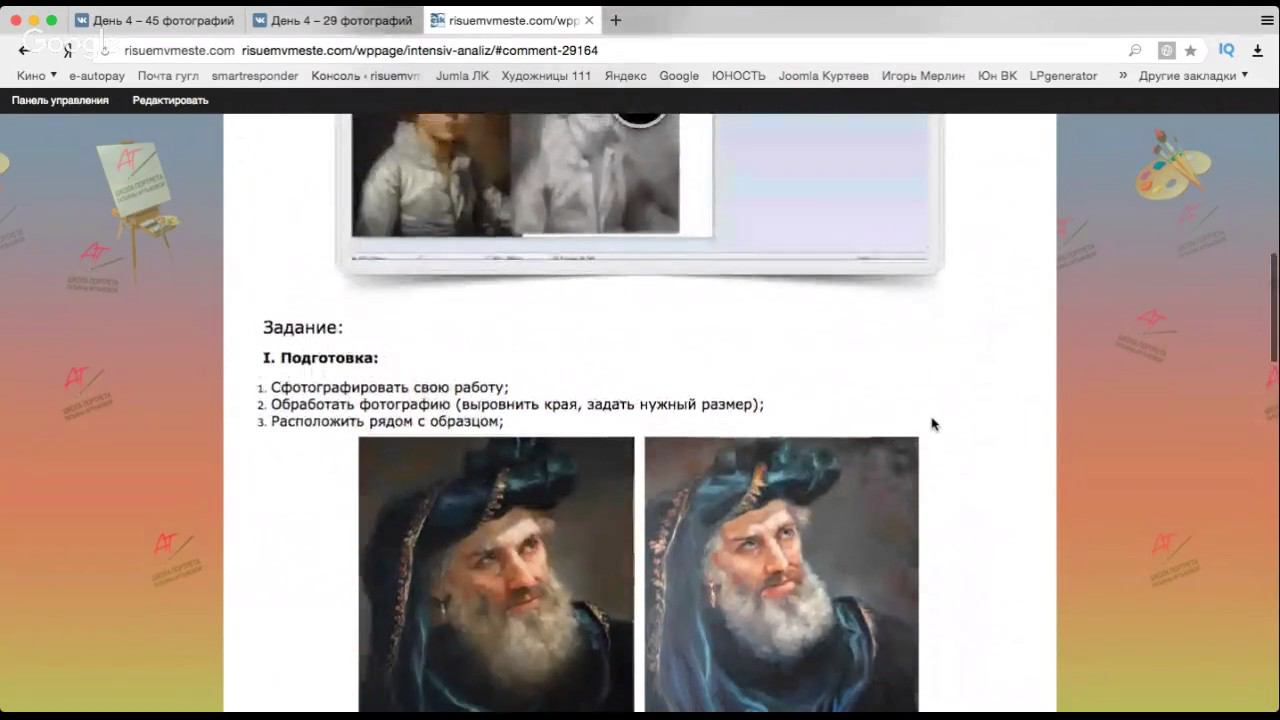1280x720 pixels.
Task: Click text "Расположить рядом с образцом;"
Action: tap(387, 422)
